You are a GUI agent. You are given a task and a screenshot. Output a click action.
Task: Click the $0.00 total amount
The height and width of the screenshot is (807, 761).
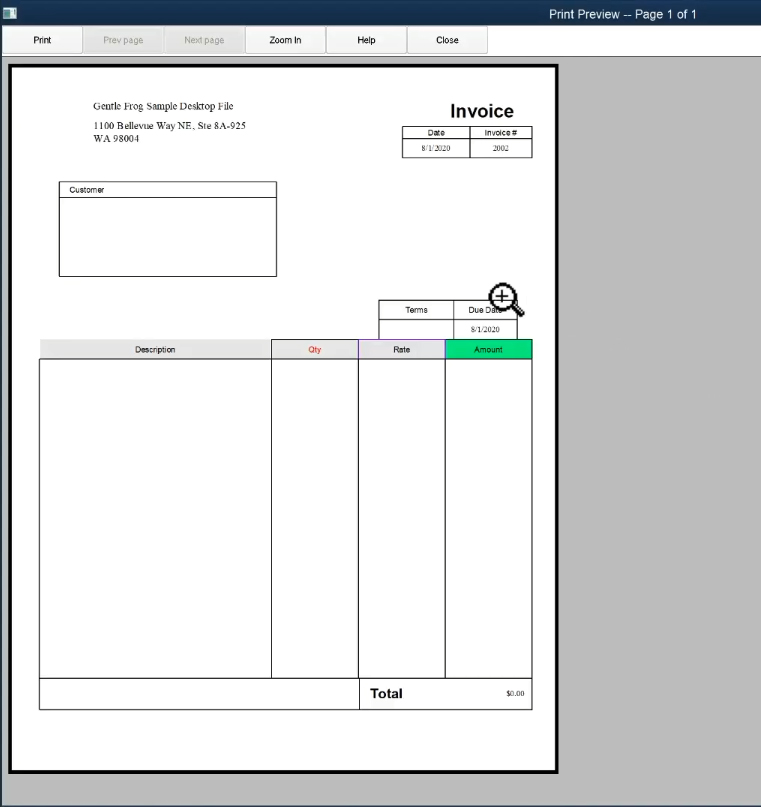[515, 694]
